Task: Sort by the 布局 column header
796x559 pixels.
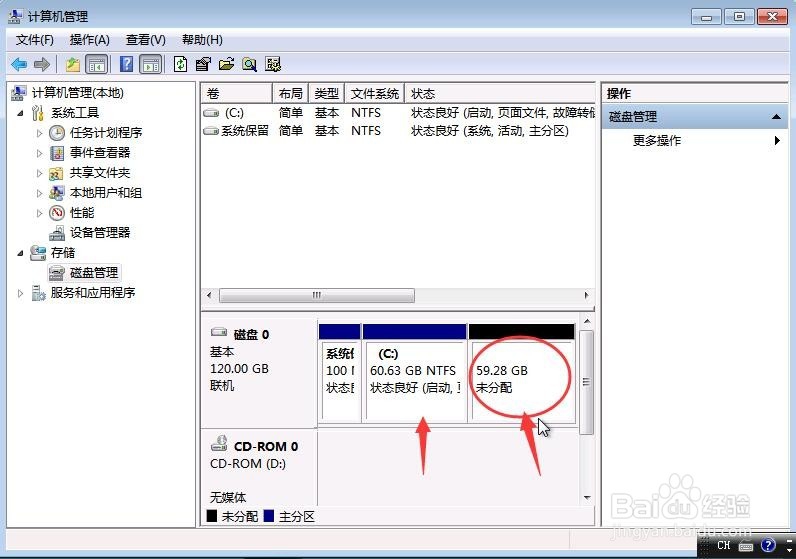Action: 290,93
